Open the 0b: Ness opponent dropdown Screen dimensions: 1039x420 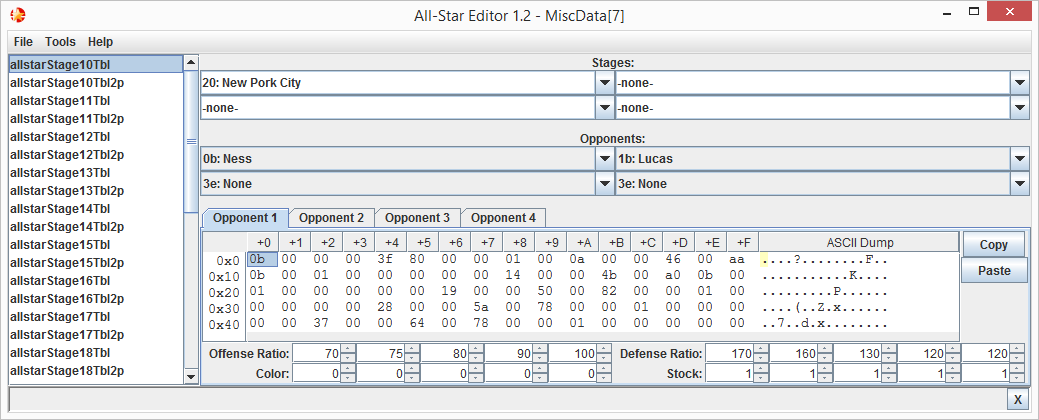click(x=604, y=159)
